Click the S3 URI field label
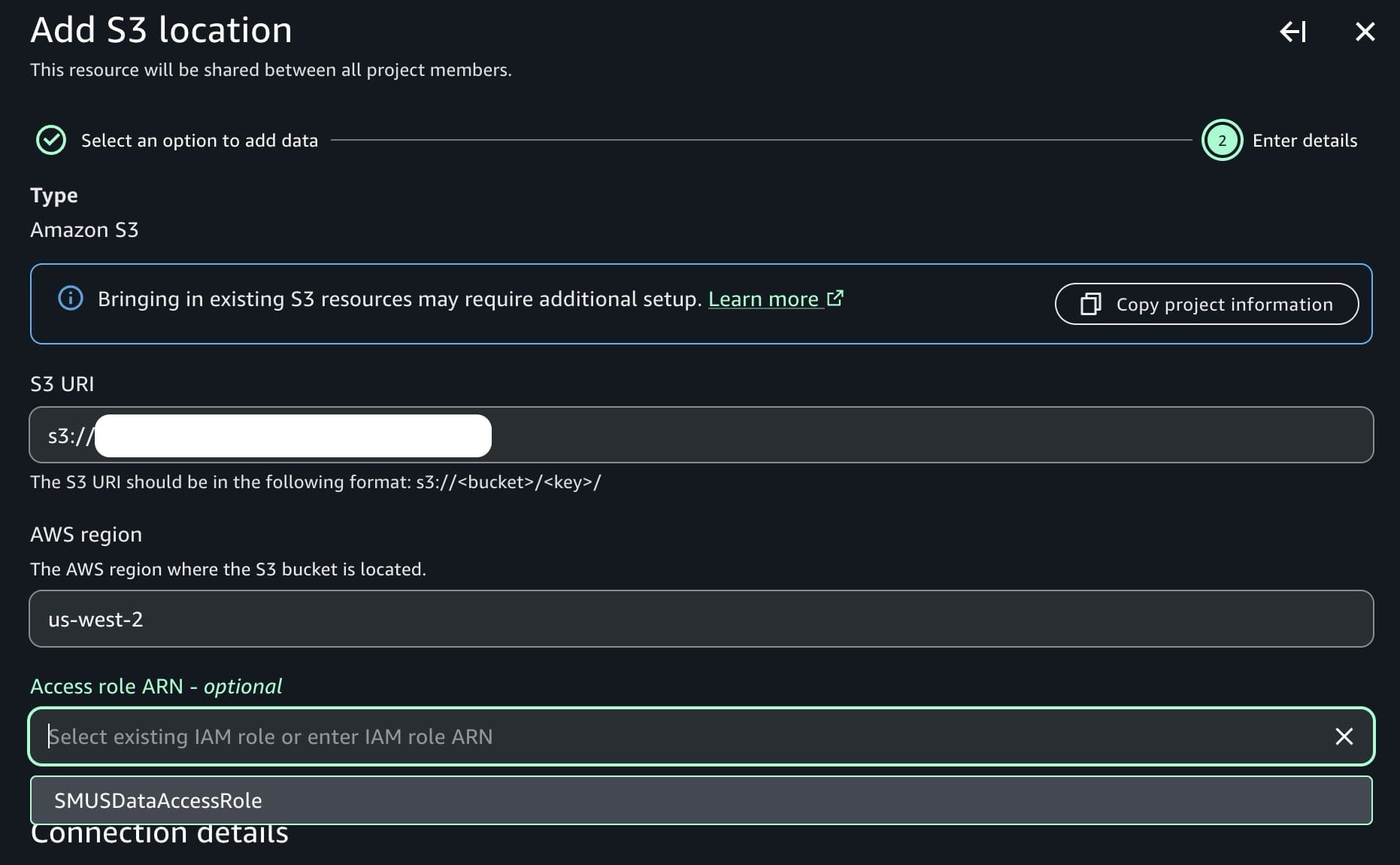 tap(62, 384)
